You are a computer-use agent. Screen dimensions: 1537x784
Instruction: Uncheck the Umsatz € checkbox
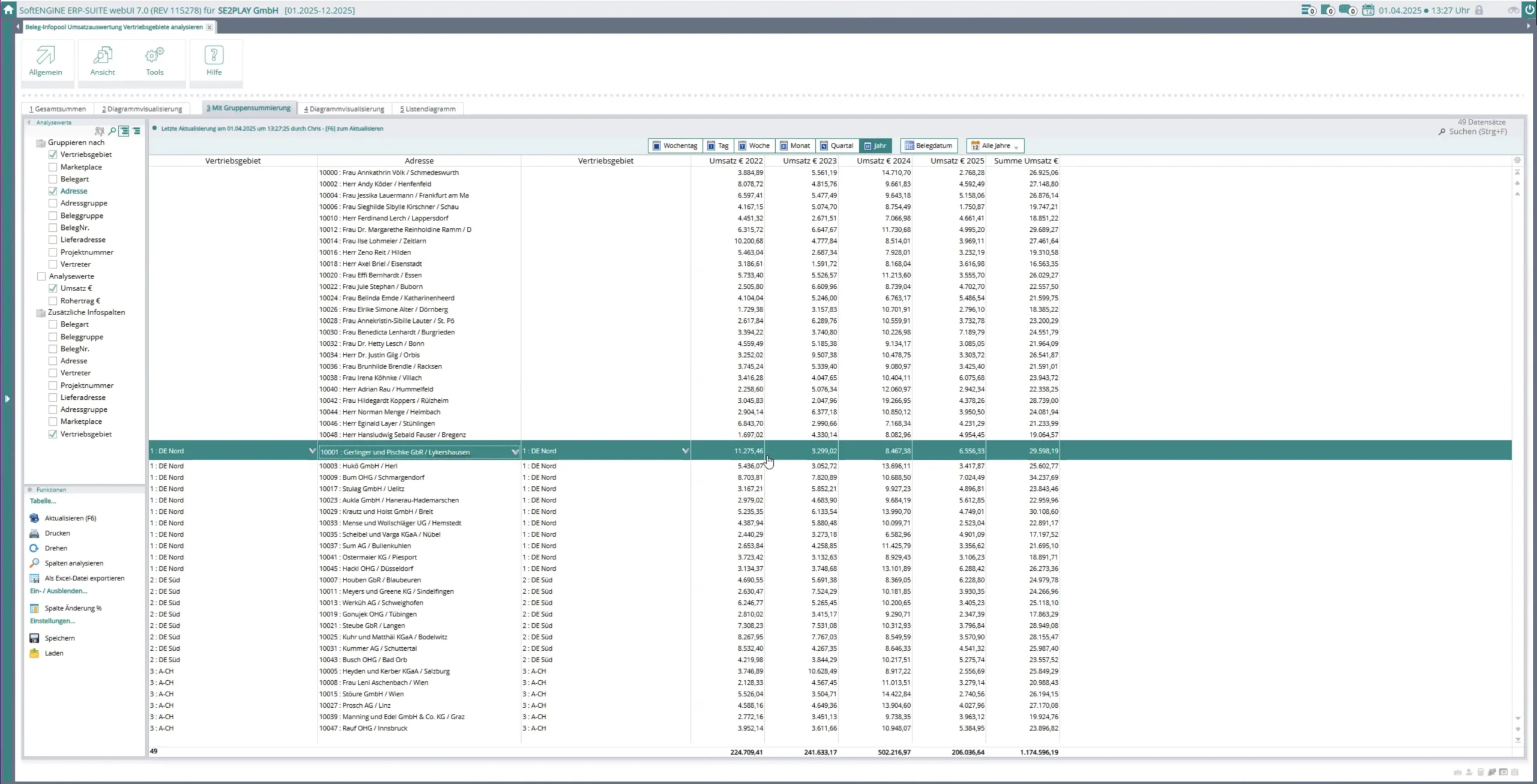[x=53, y=288]
